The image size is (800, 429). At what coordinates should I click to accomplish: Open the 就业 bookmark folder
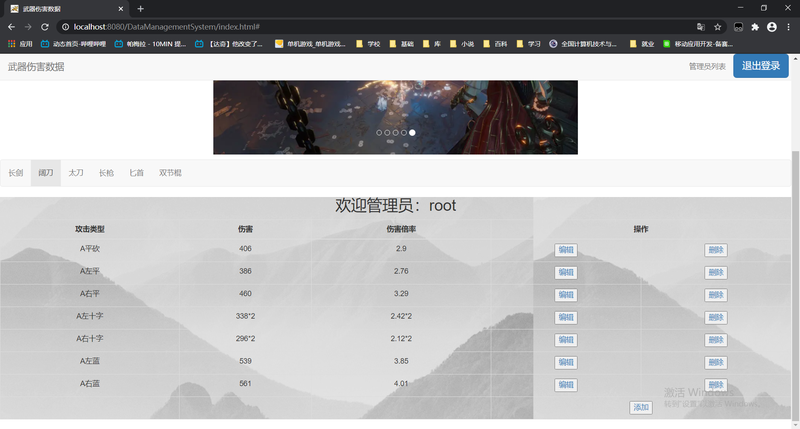642,44
